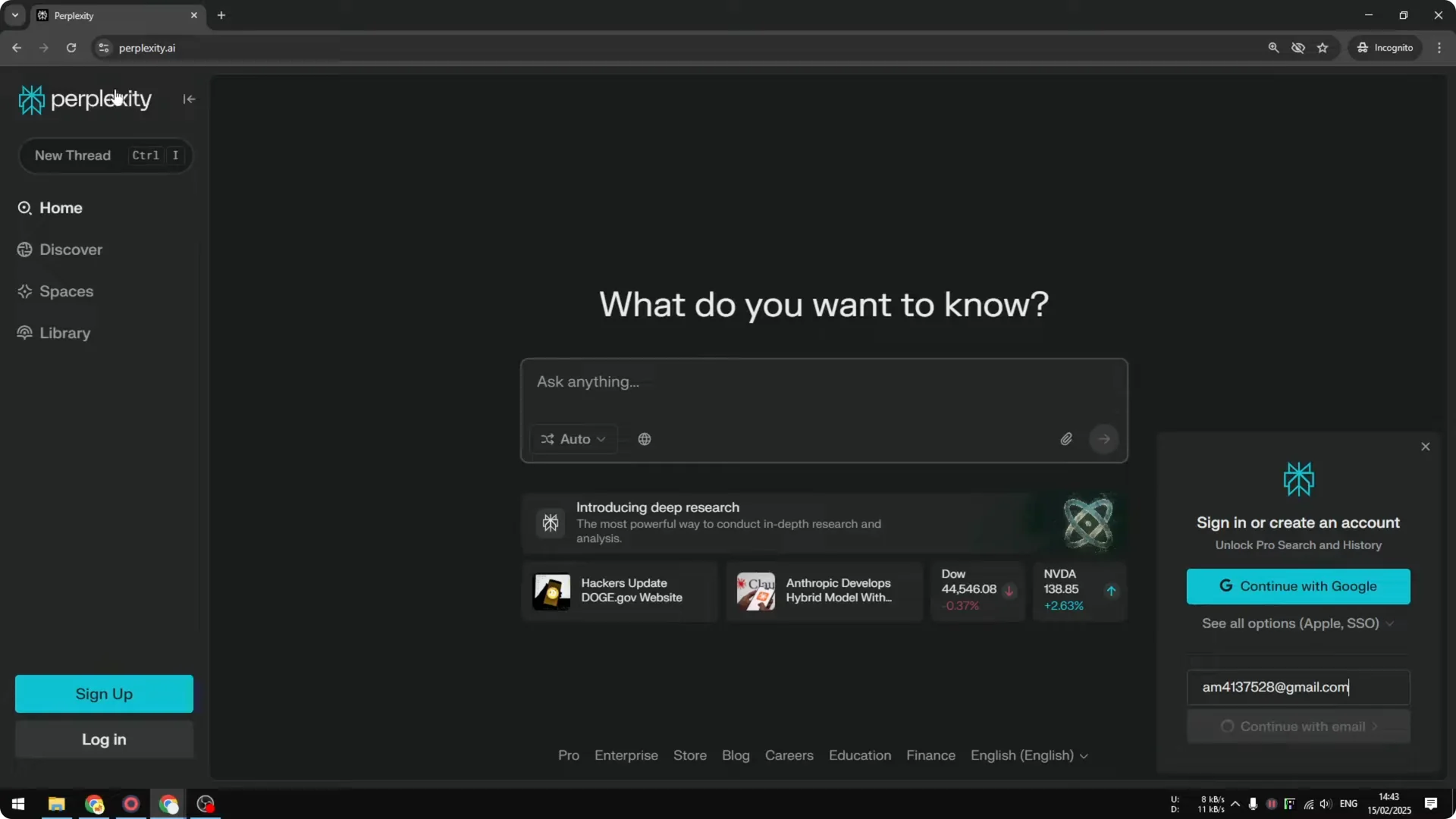Submit the query with the arrow icon
This screenshot has width=1456, height=819.
1103,438
